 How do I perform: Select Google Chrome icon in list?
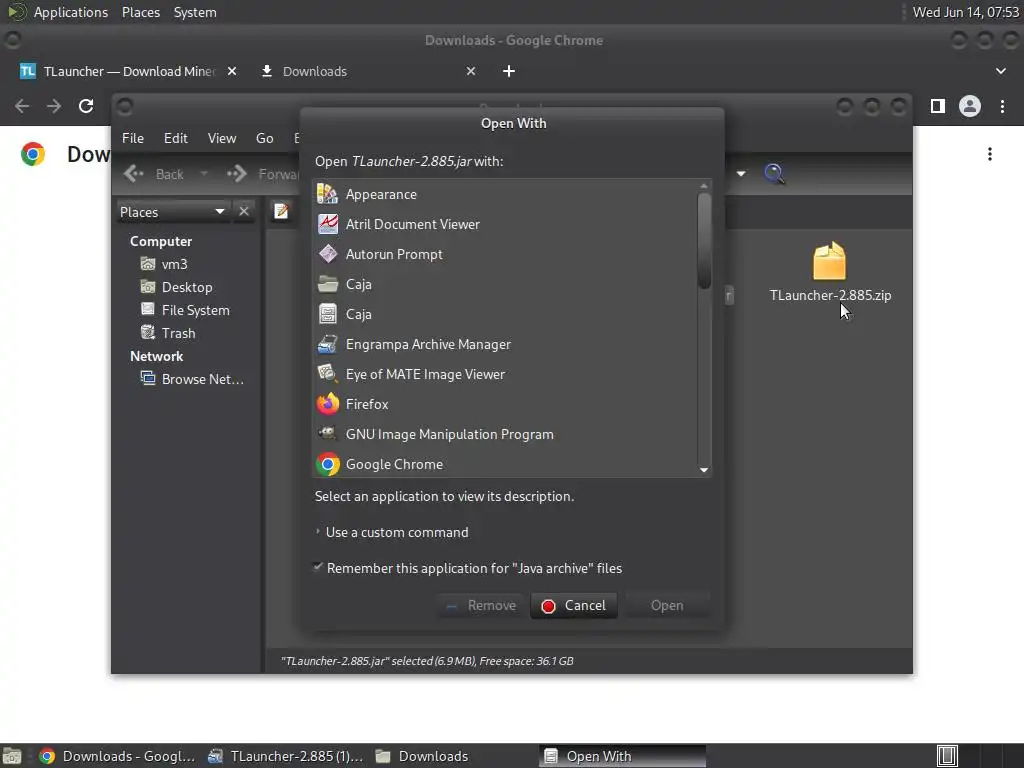328,464
